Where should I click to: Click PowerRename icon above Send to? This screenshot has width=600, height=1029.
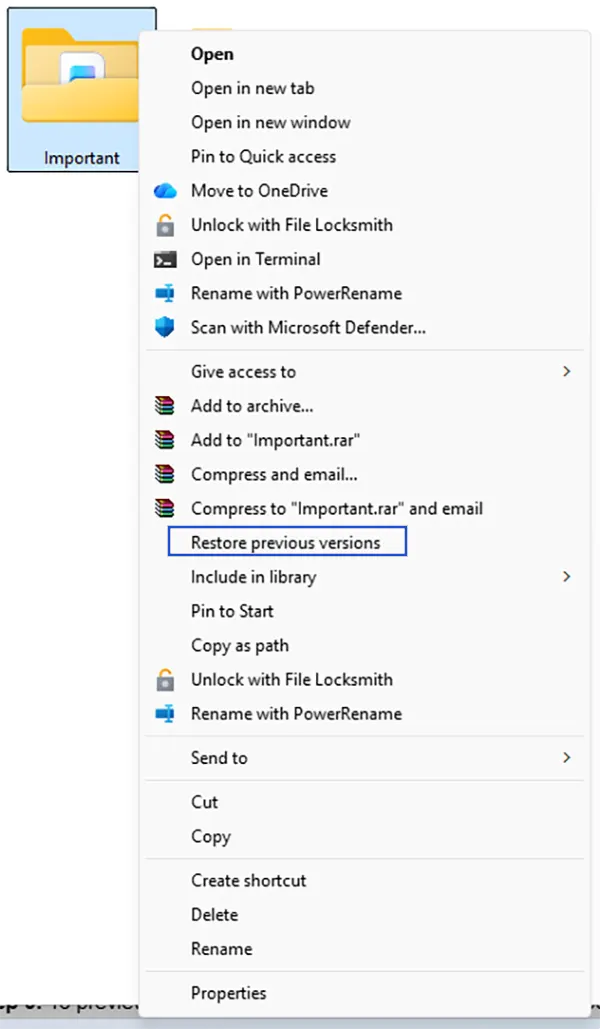coord(165,714)
